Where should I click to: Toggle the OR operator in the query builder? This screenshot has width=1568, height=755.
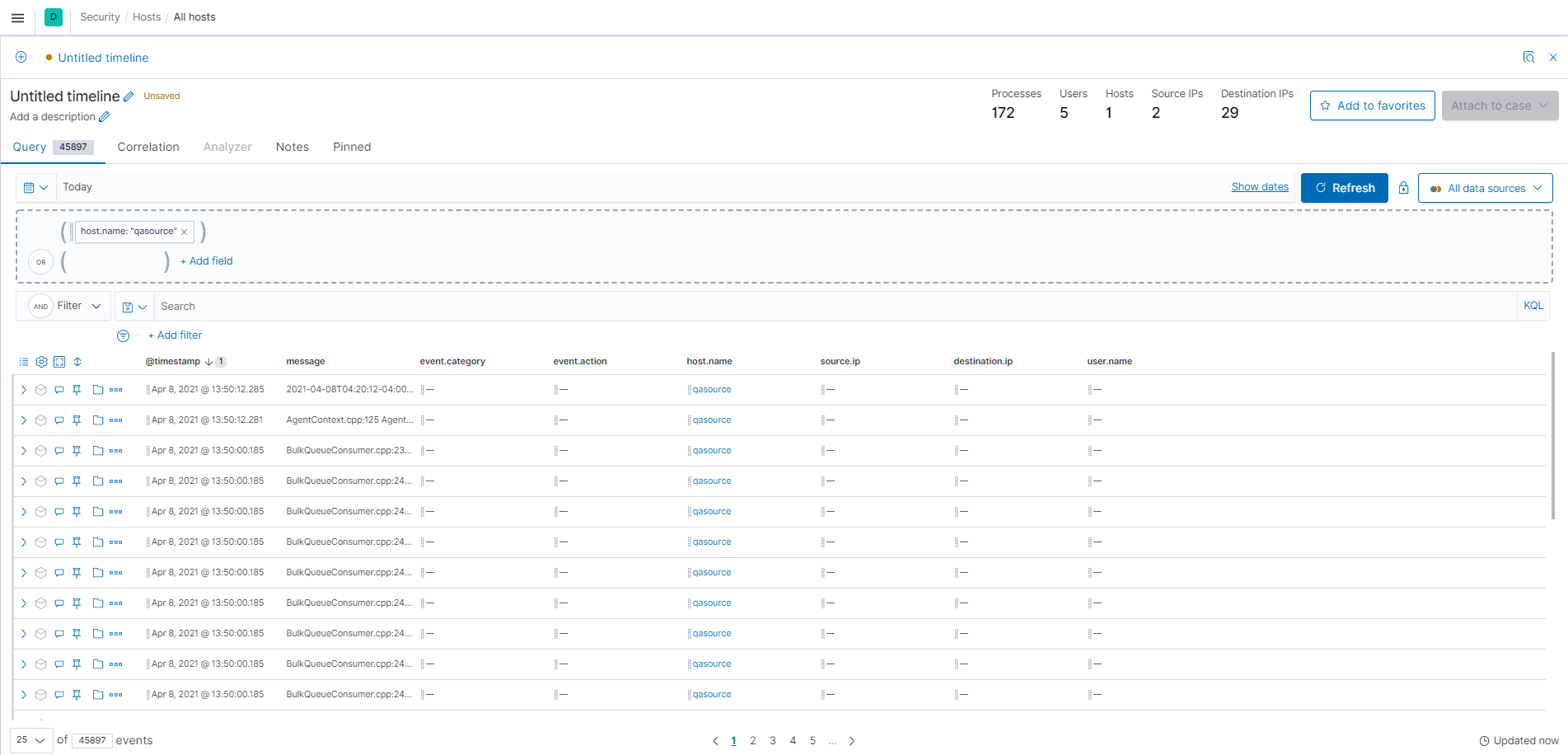pyautogui.click(x=40, y=261)
